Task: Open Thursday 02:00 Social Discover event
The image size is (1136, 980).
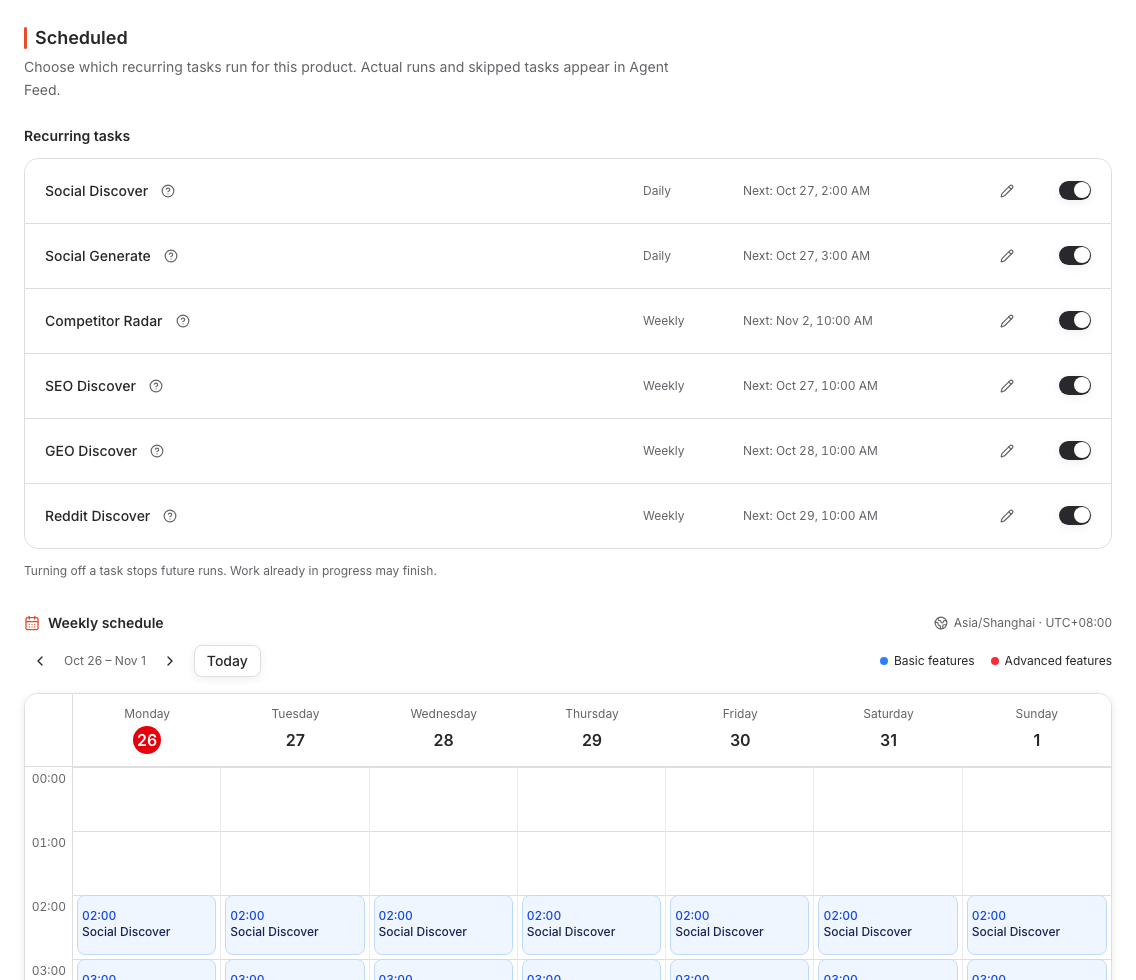Action: [591, 925]
